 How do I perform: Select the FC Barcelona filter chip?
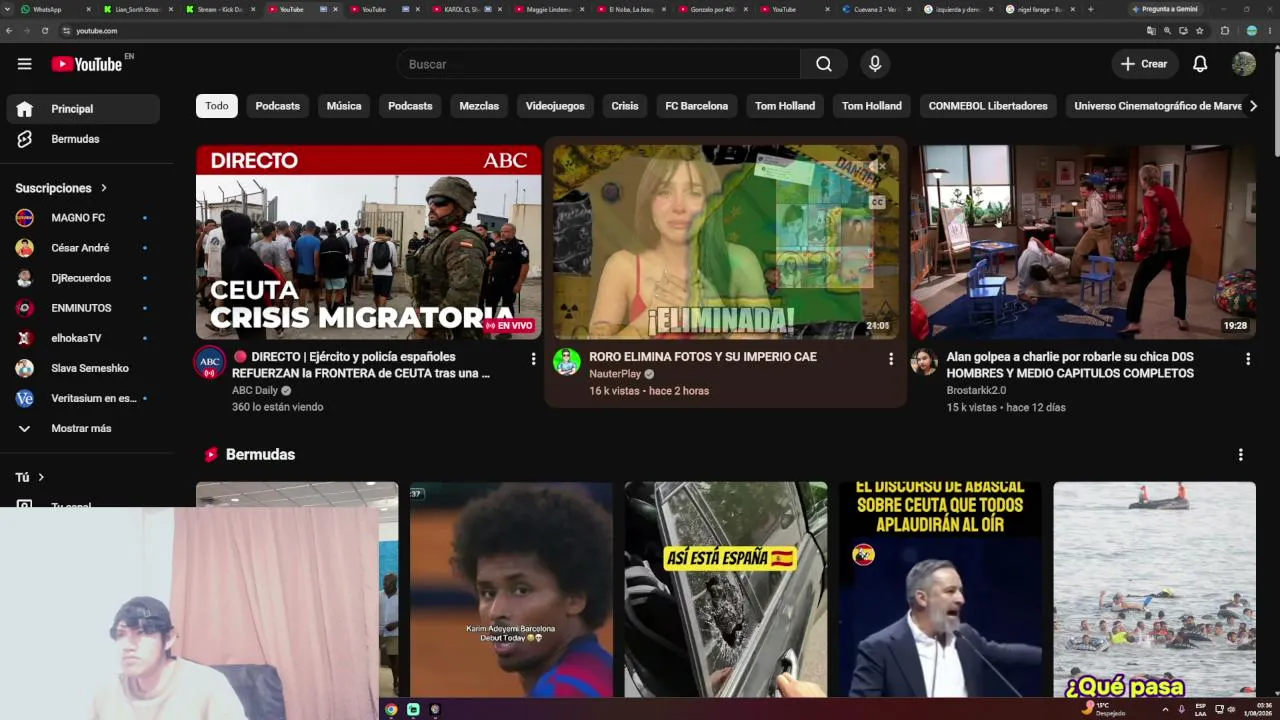tap(697, 106)
